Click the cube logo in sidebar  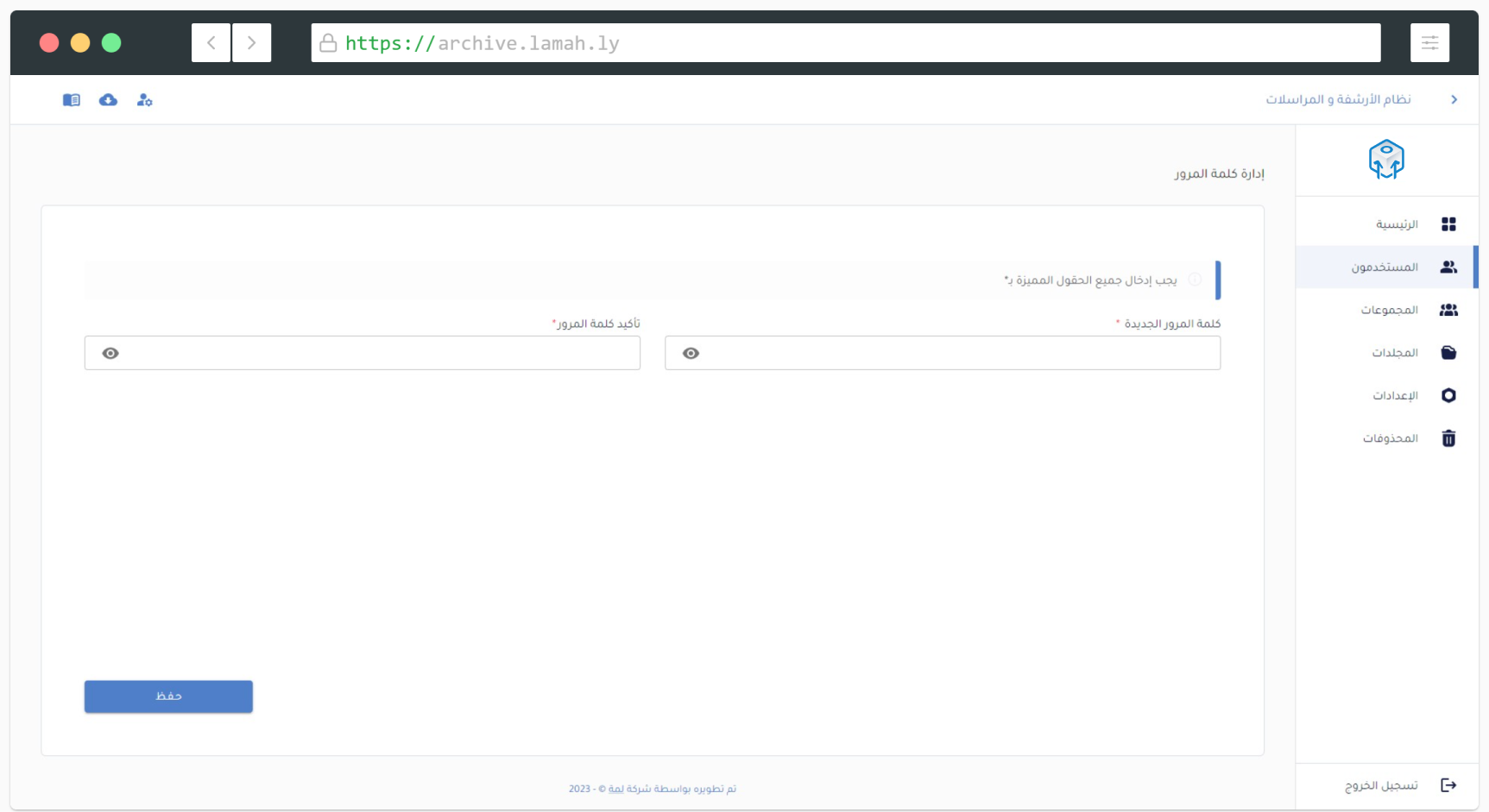(1386, 160)
